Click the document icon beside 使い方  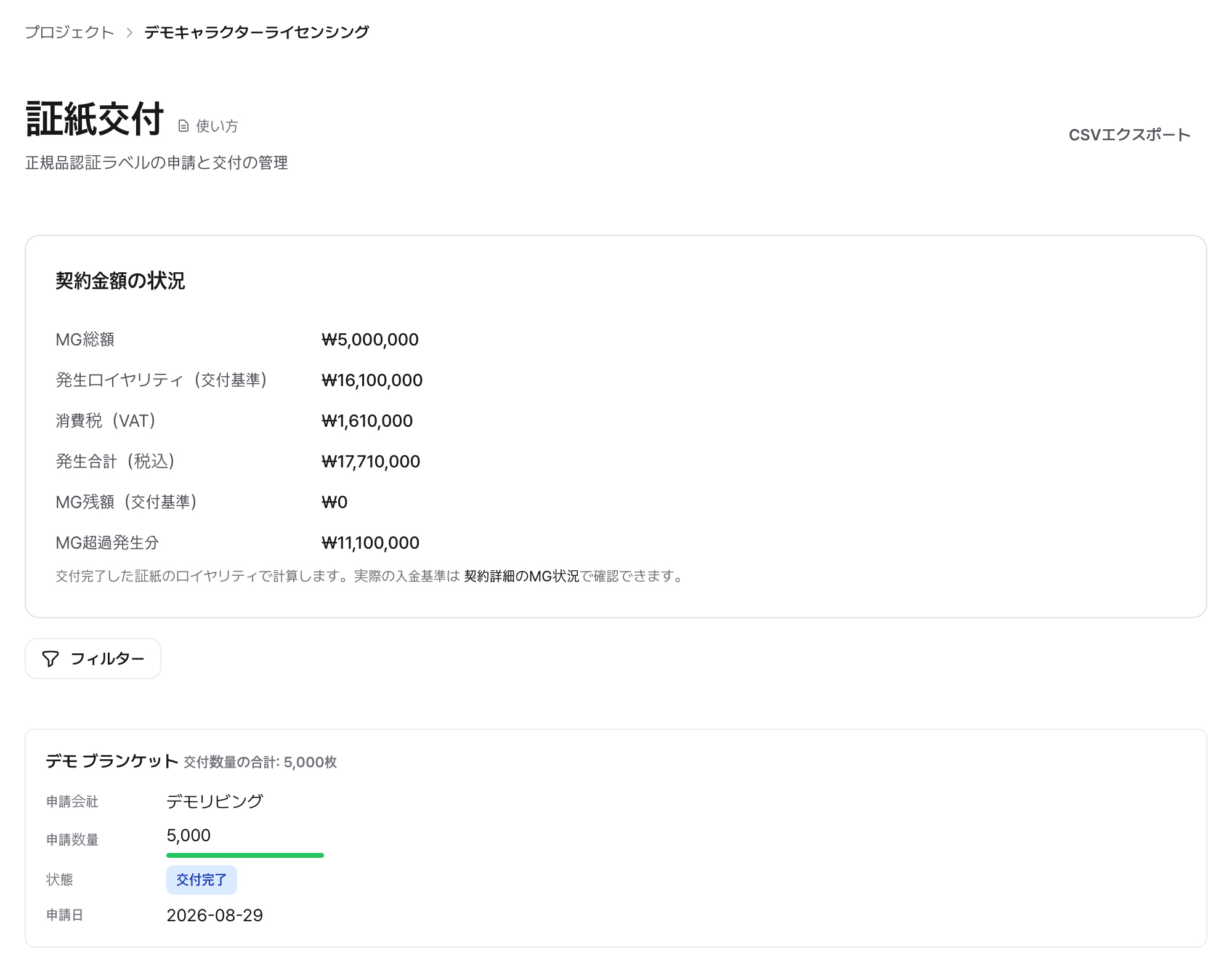(183, 126)
